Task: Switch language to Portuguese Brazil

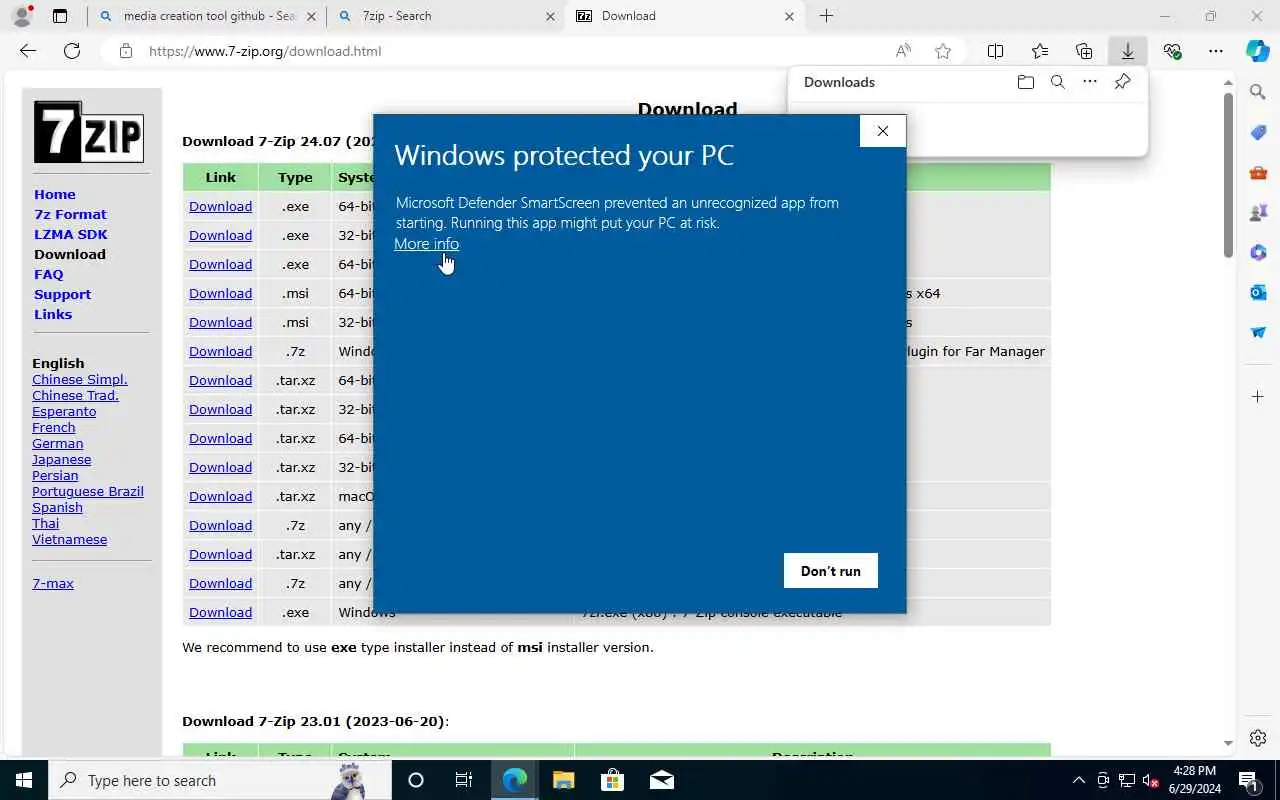Action: [88, 491]
